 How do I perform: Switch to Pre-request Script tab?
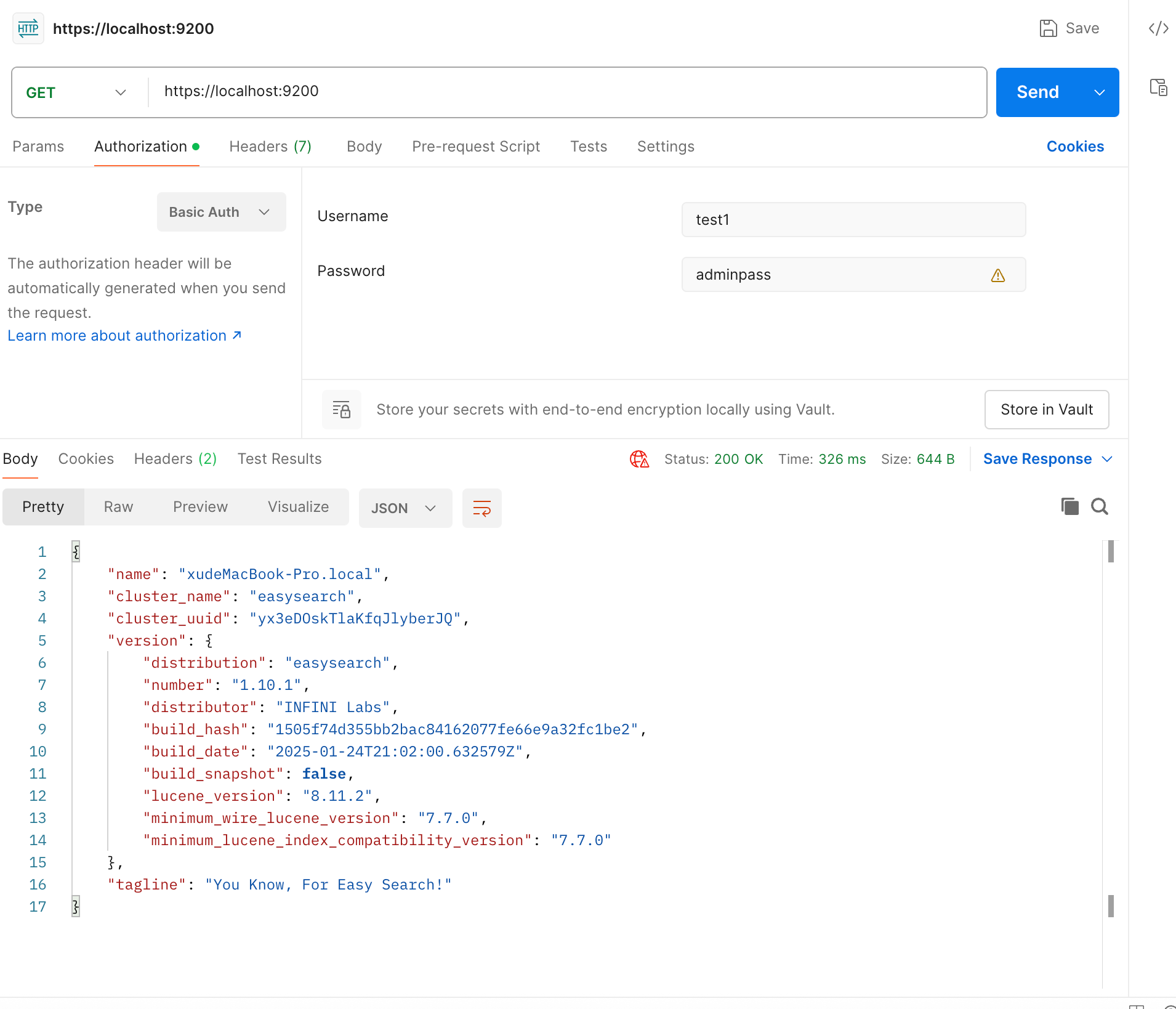tap(476, 147)
